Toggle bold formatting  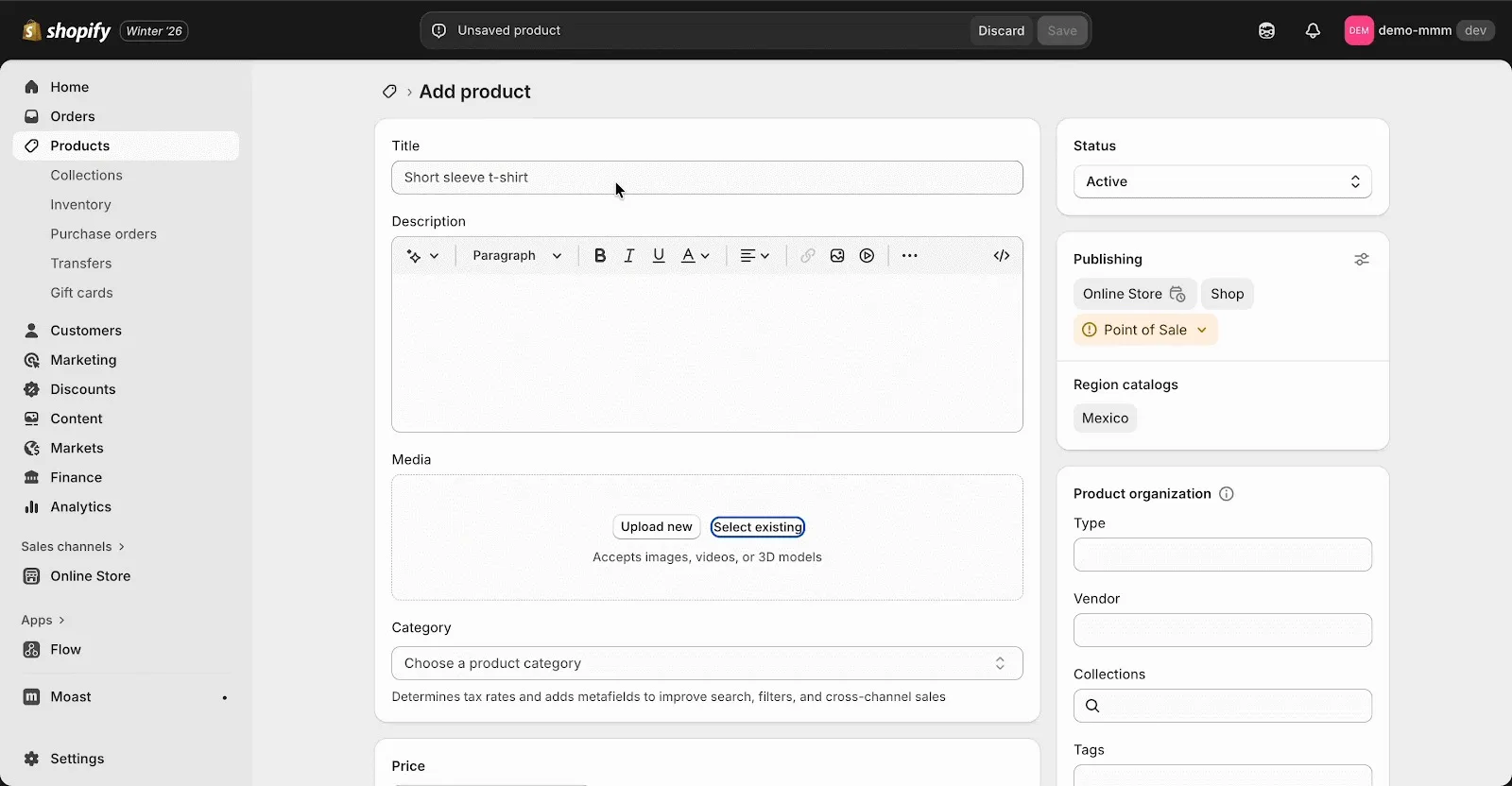coord(600,256)
